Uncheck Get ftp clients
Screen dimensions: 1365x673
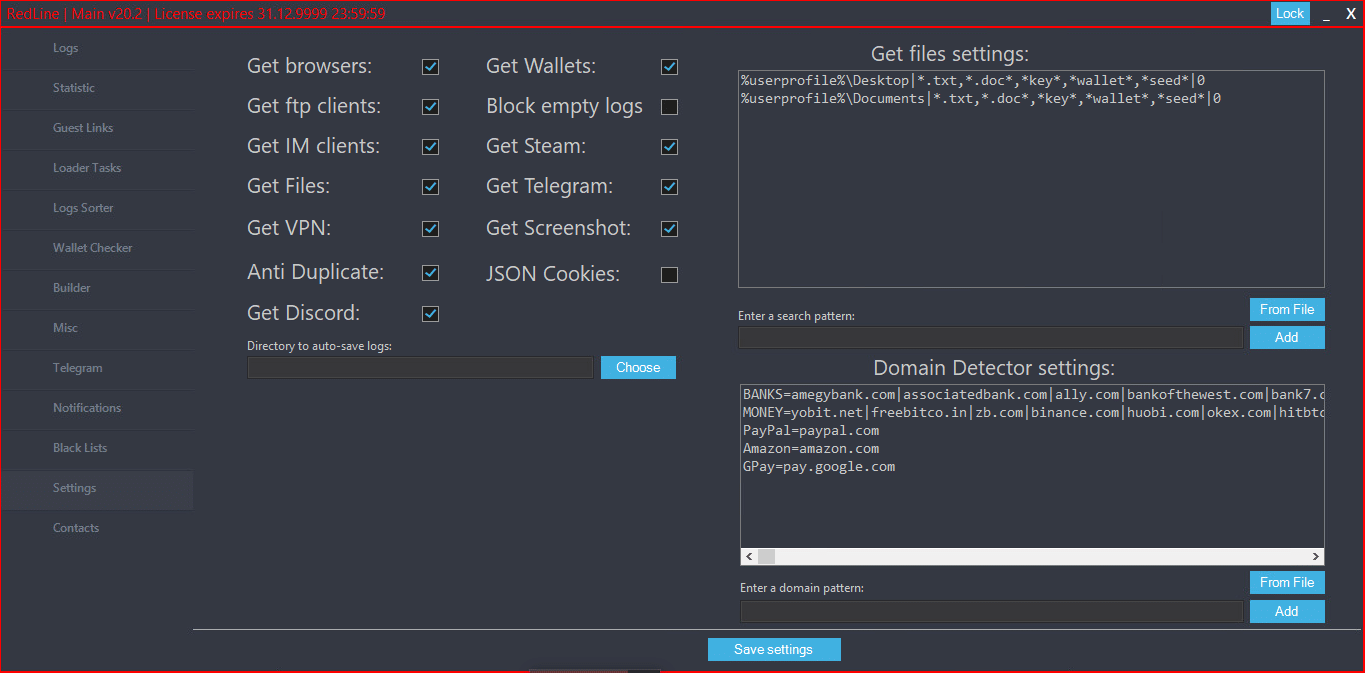(x=430, y=107)
